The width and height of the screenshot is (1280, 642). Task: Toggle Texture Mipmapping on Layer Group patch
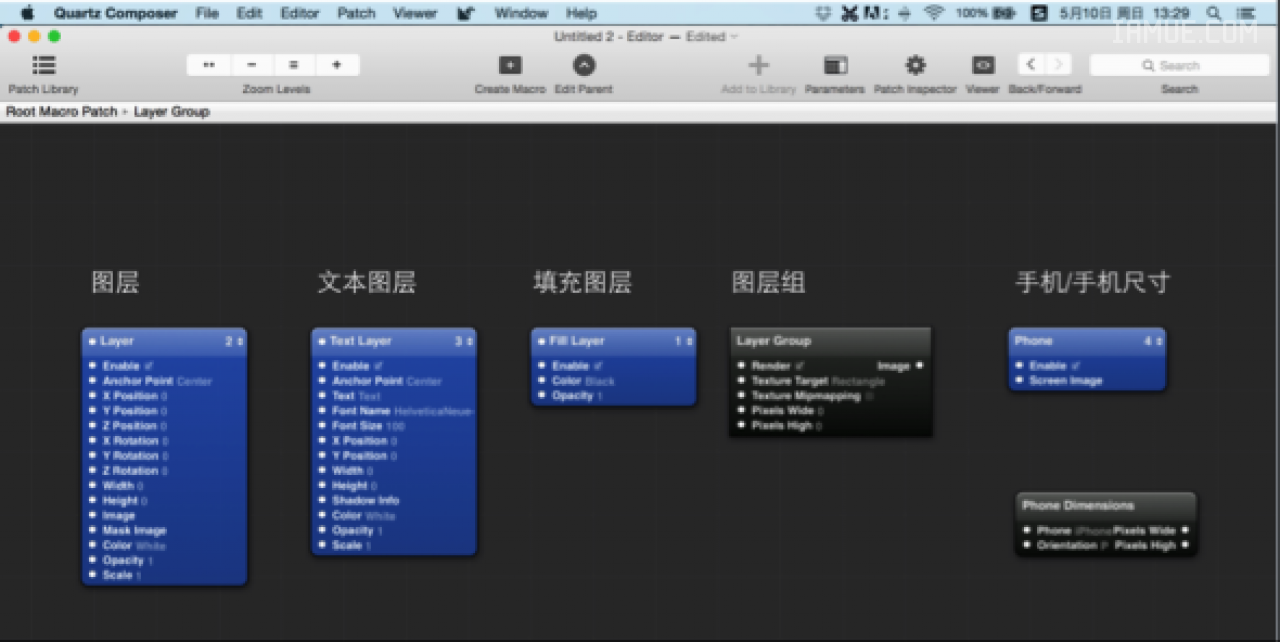(x=869, y=396)
